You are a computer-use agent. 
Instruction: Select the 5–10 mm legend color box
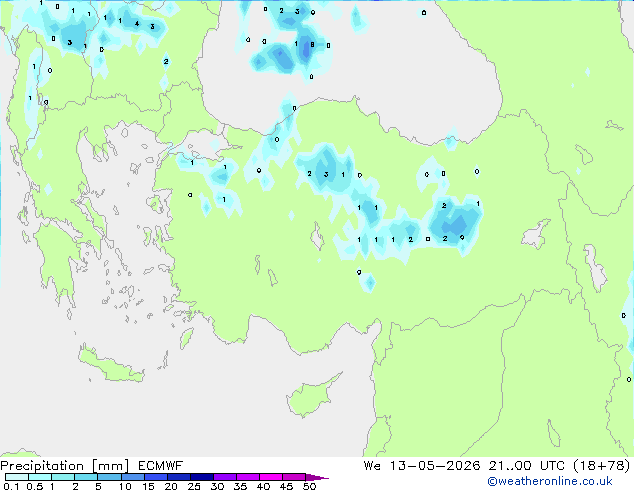[x=109, y=477]
